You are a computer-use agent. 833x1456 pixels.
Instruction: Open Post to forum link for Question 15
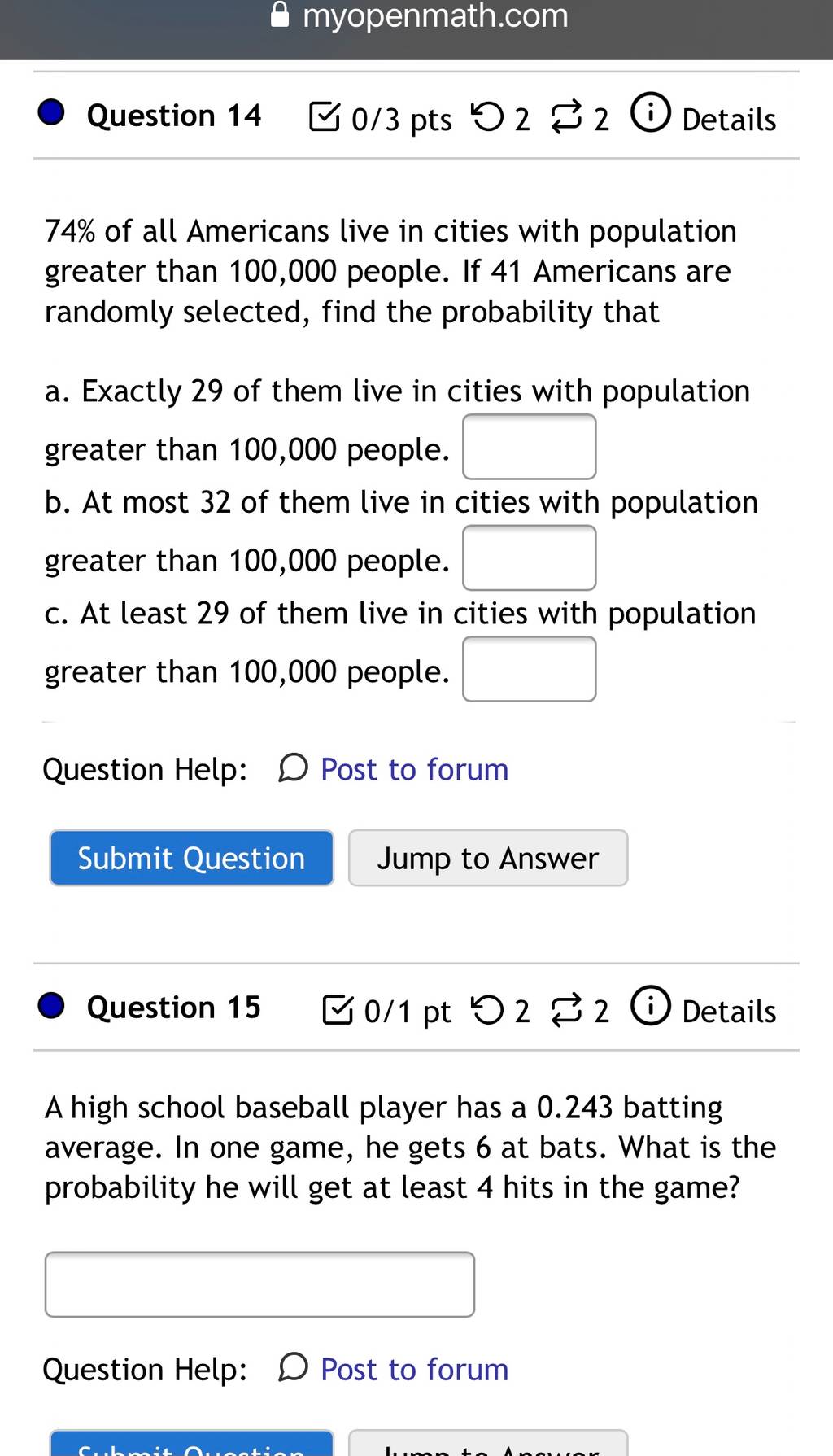coord(415,1369)
